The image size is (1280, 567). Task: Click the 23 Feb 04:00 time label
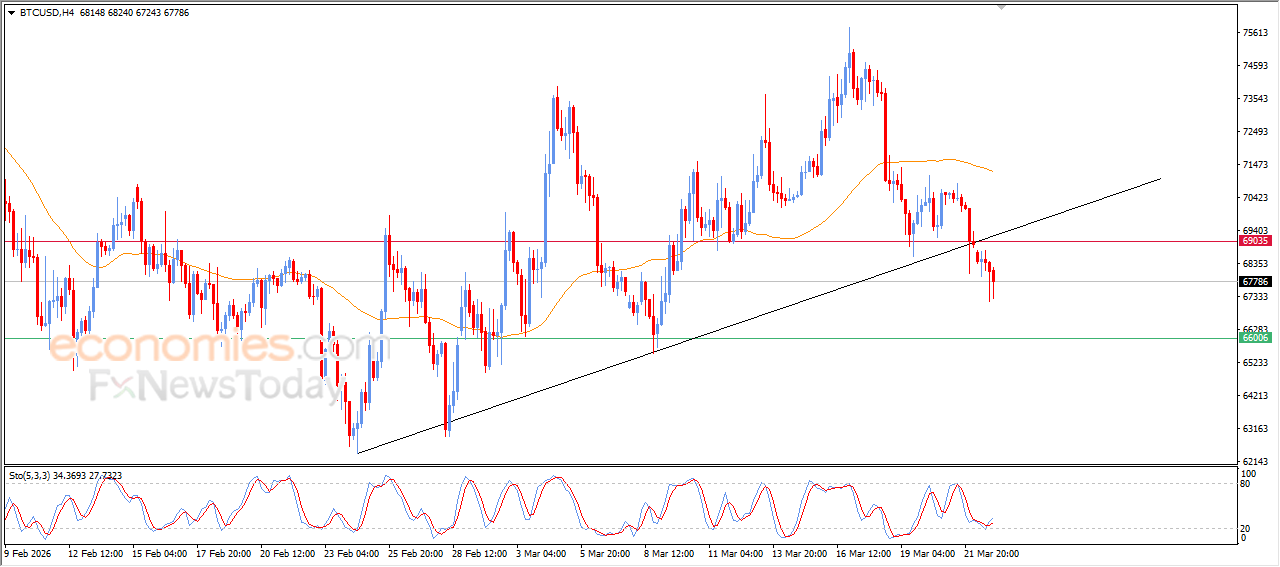coord(352,553)
